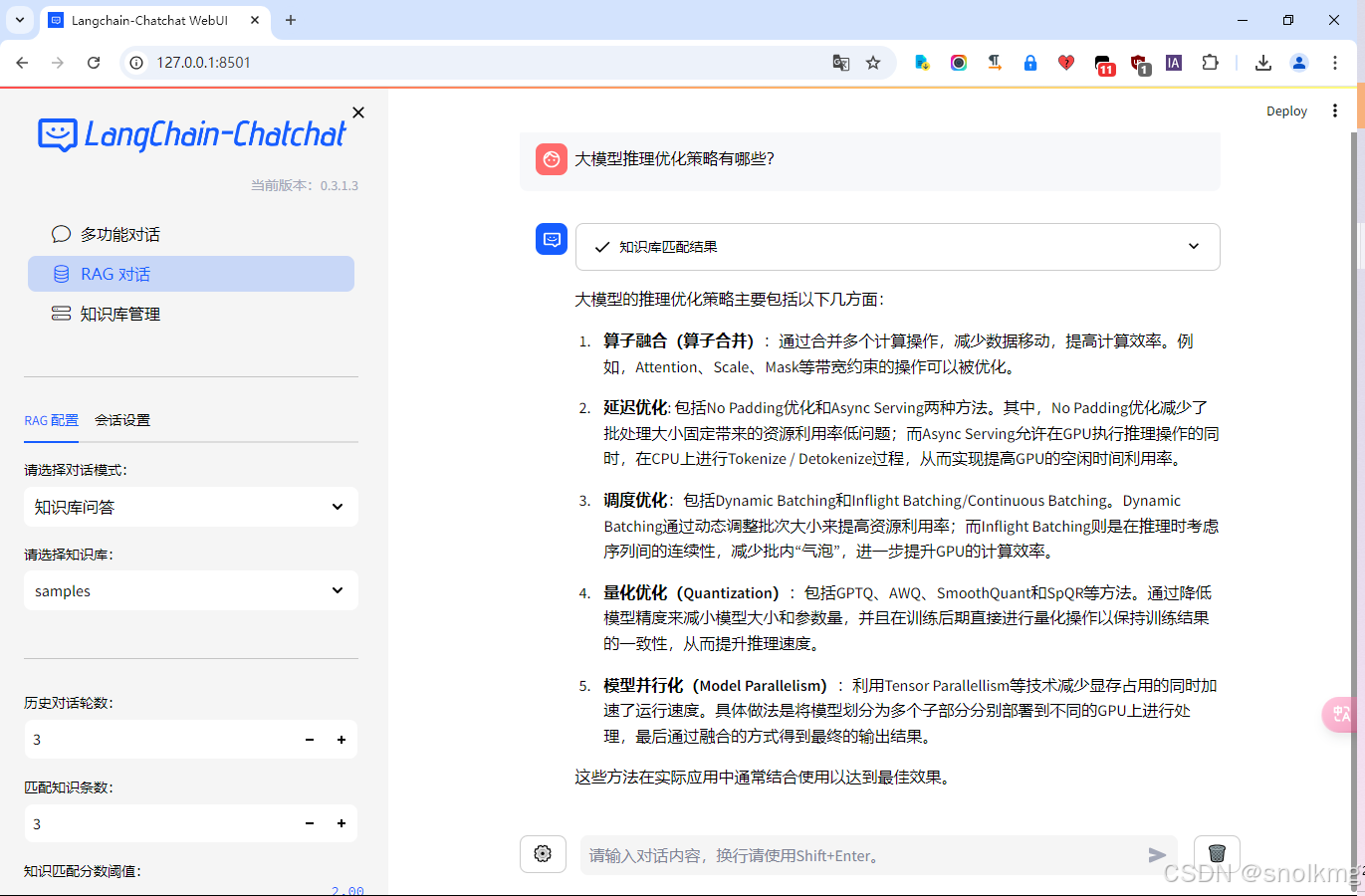The height and width of the screenshot is (896, 1365).
Task: Collapse the 知识库匹配结果 panel
Action: pyautogui.click(x=1193, y=246)
